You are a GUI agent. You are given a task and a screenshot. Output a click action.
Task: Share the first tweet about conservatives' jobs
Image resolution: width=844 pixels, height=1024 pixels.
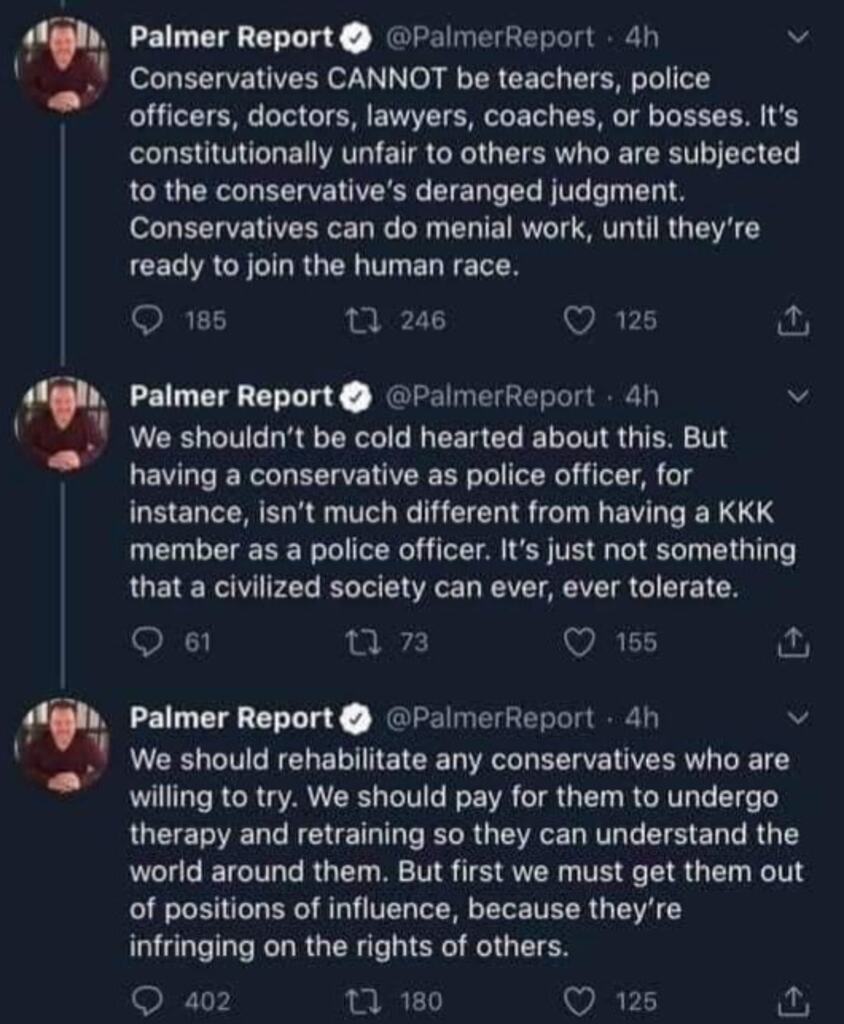pyautogui.click(x=792, y=321)
